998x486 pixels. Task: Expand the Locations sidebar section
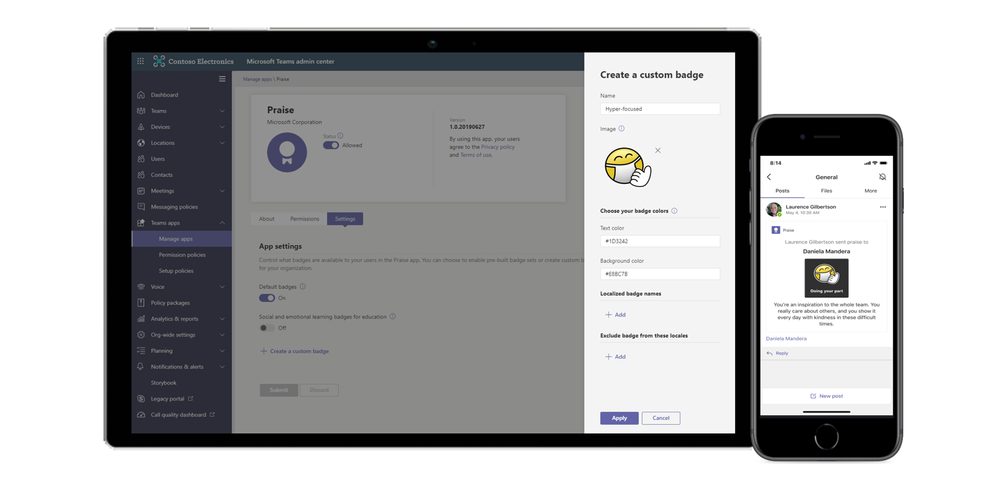[x=222, y=143]
